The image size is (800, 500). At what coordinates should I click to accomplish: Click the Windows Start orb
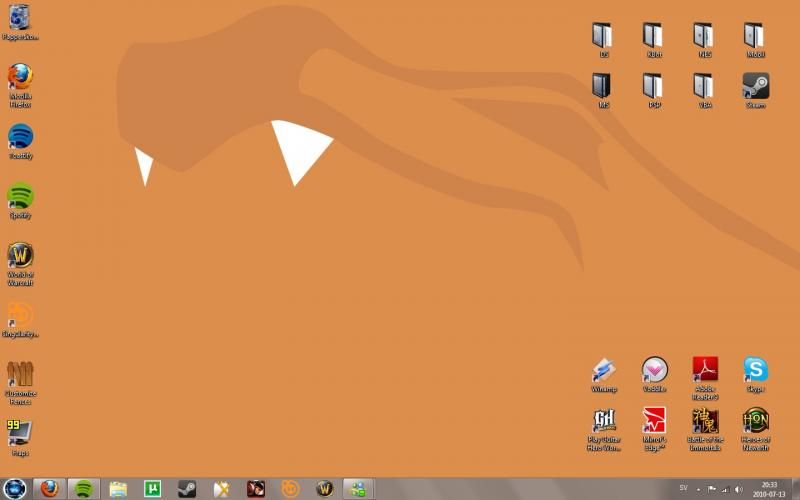coord(17,488)
